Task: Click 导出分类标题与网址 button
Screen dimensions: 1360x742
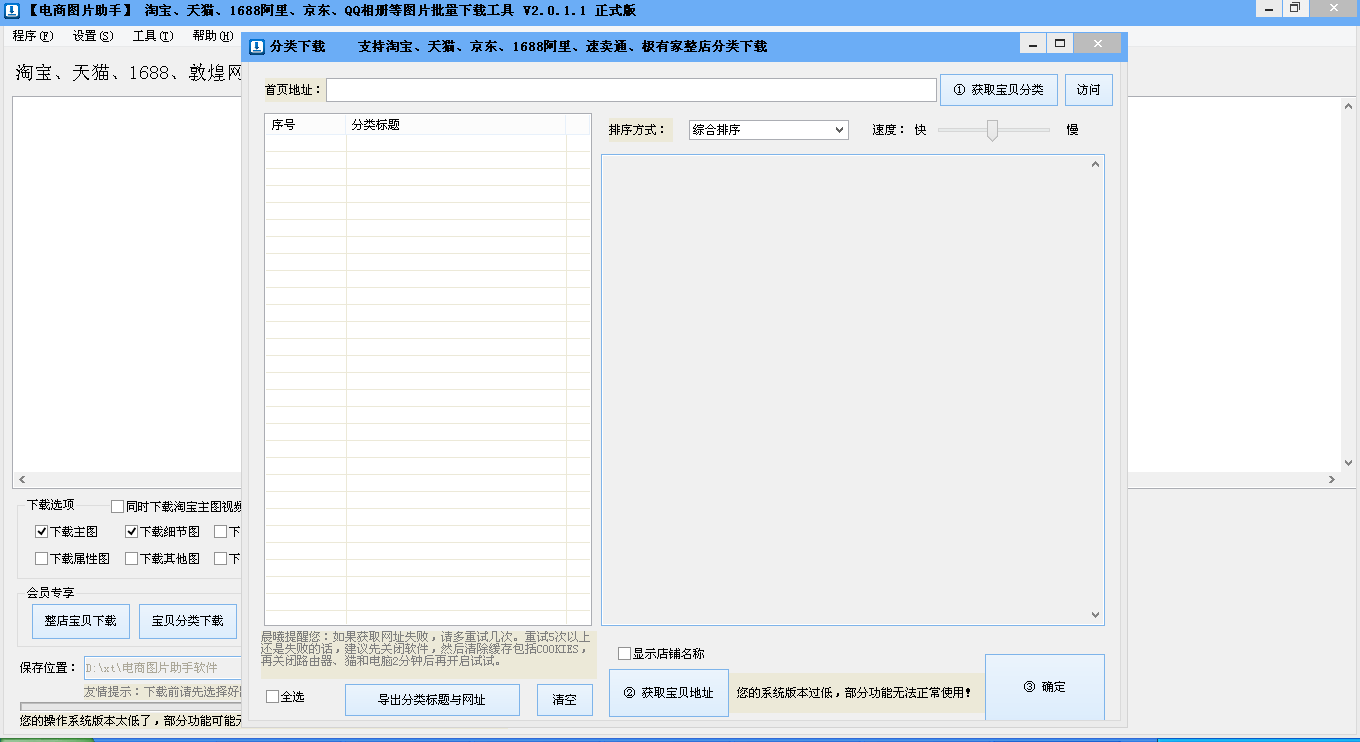Action: pyautogui.click(x=432, y=700)
